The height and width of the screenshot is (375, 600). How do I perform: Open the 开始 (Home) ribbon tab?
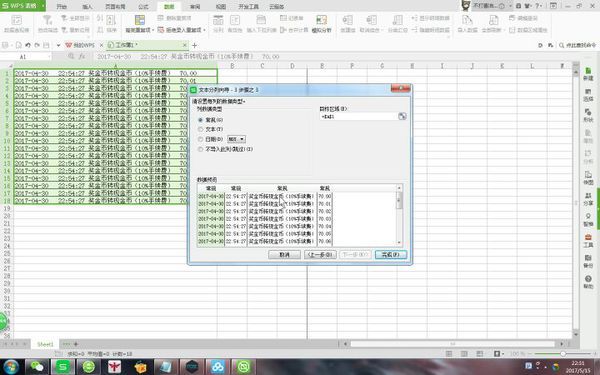pos(62,7)
